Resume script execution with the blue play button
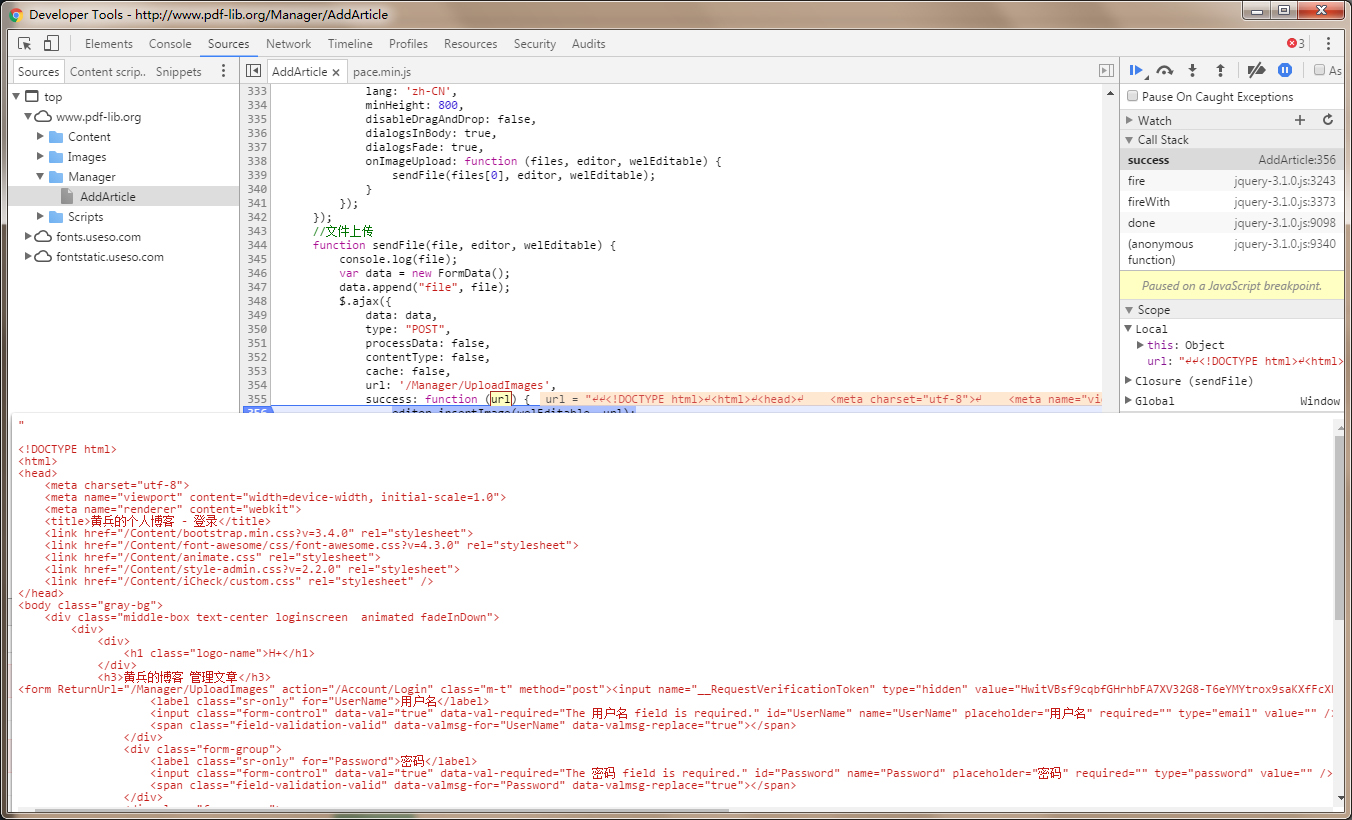 1135,70
